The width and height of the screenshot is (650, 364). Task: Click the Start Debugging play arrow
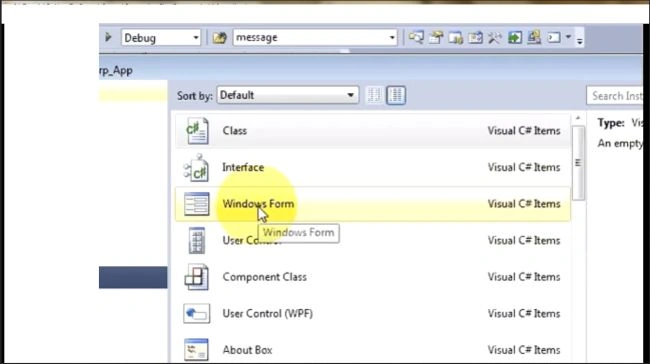point(108,37)
